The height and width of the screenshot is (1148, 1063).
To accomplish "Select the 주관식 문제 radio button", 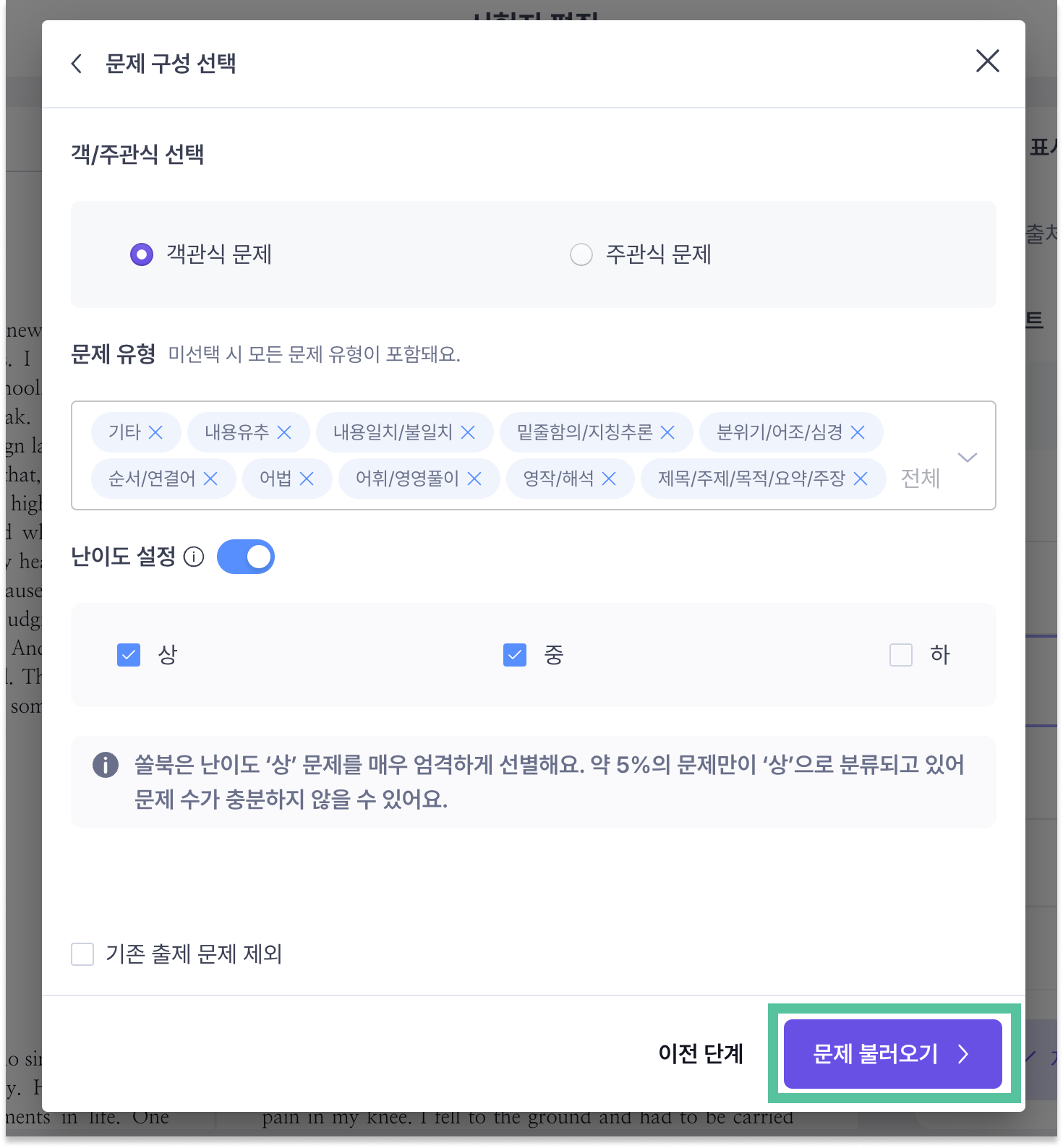I will (x=581, y=254).
